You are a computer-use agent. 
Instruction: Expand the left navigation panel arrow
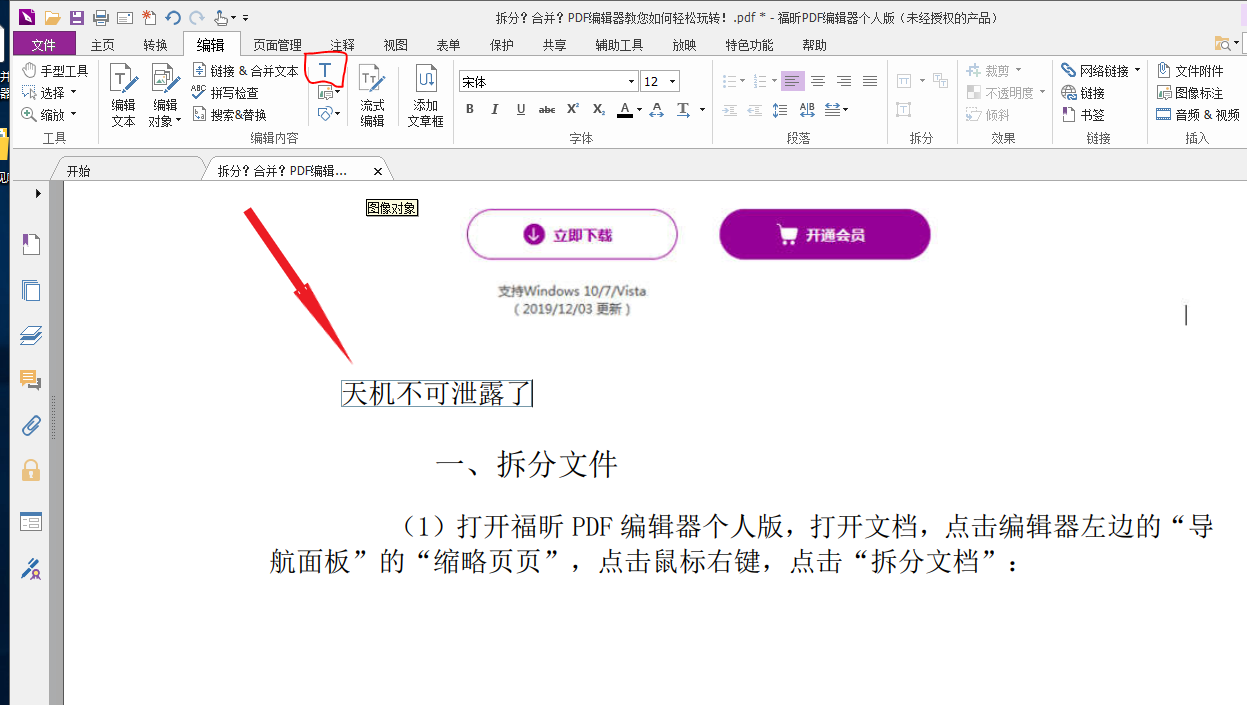tap(38, 193)
